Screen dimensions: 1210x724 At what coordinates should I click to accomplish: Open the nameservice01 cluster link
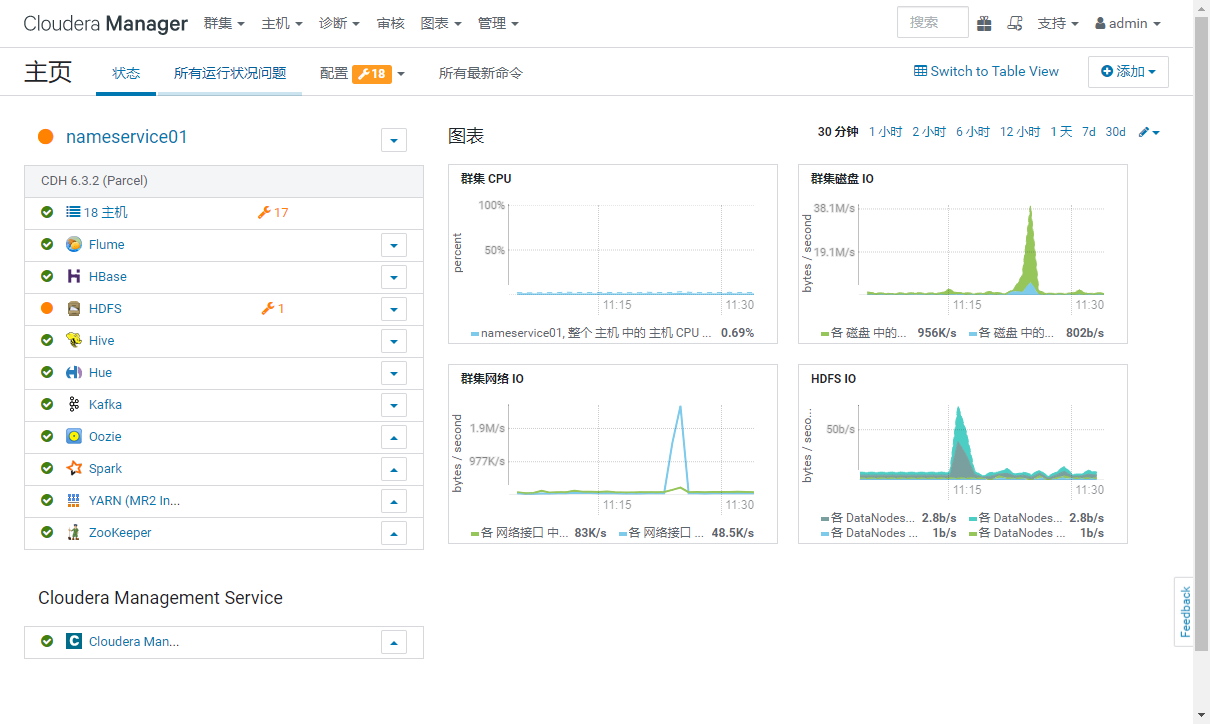pyautogui.click(x=123, y=139)
